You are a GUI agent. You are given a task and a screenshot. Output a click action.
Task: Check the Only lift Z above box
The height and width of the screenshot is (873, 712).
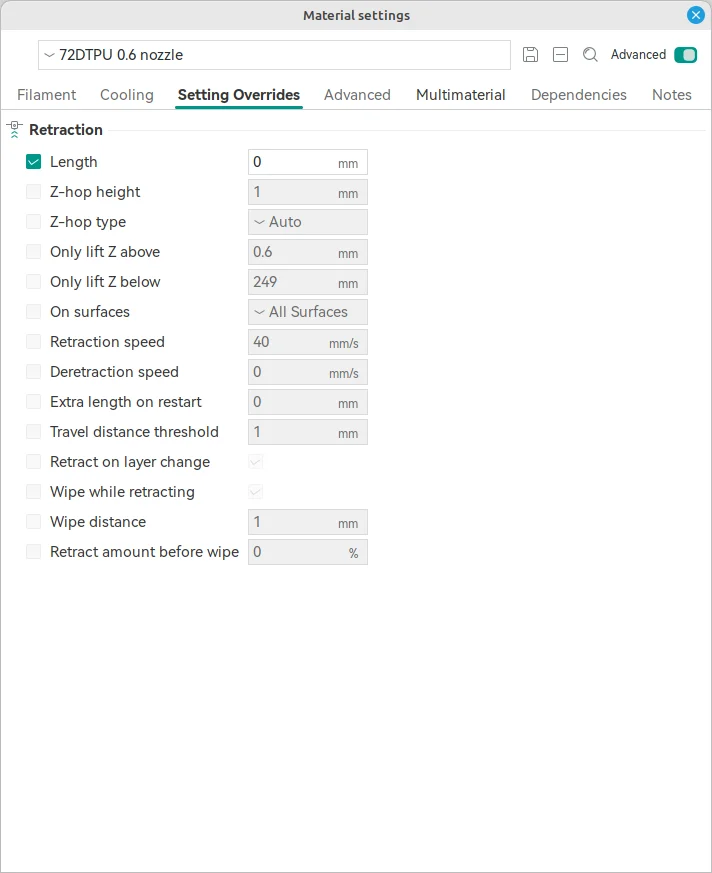[x=33, y=252]
